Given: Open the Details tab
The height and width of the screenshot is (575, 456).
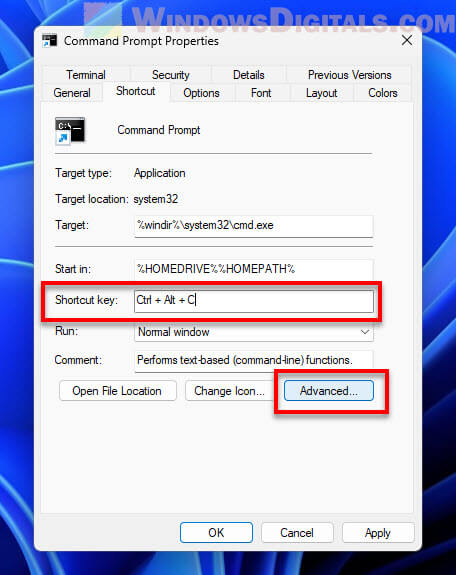Looking at the screenshot, I should click(248, 74).
